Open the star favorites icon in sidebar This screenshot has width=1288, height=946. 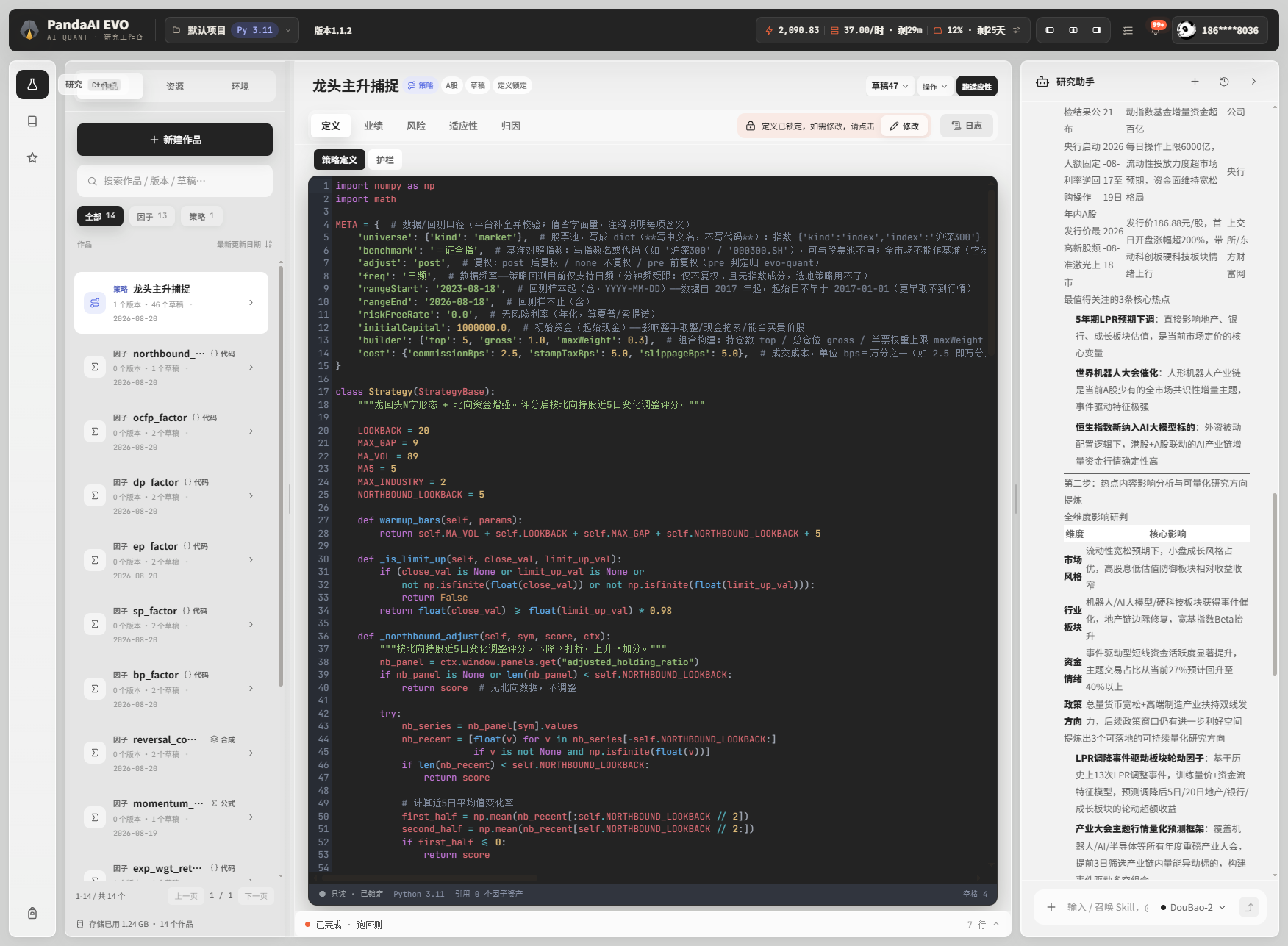32,157
